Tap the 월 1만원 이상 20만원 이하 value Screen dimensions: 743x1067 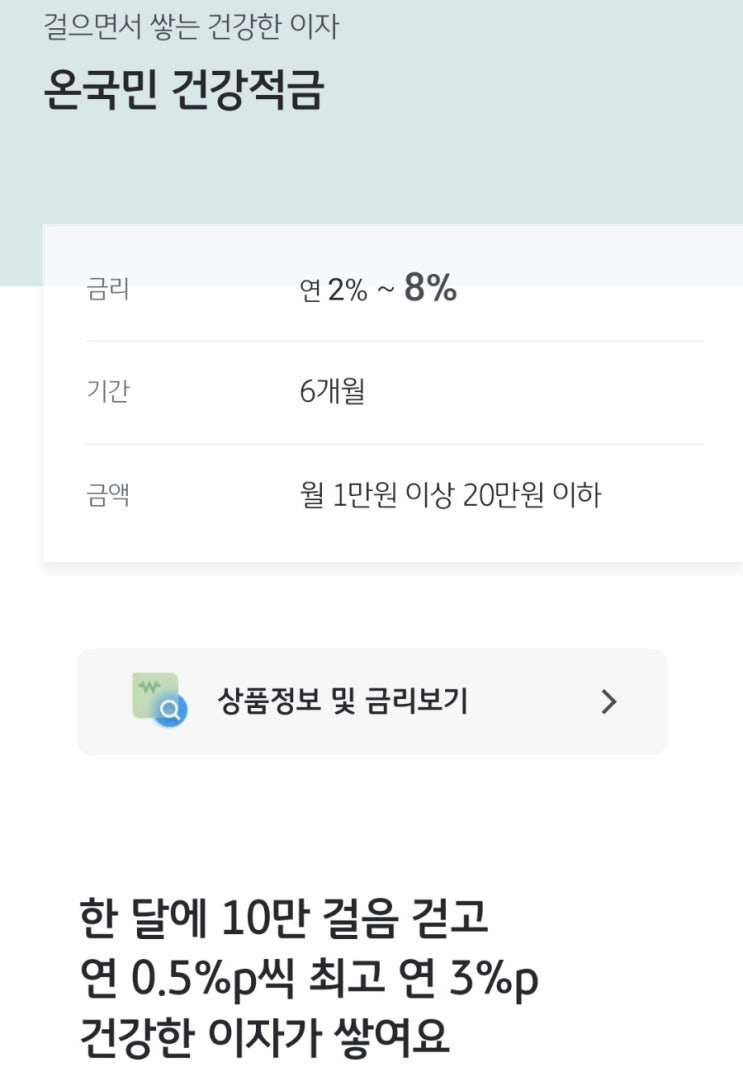pos(450,495)
